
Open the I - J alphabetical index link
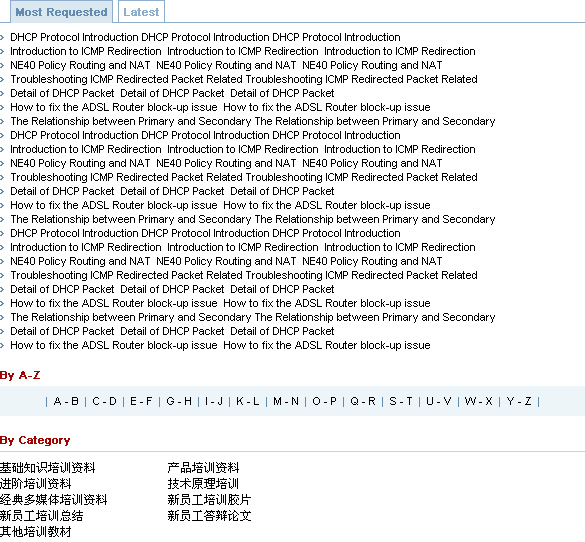tap(214, 401)
